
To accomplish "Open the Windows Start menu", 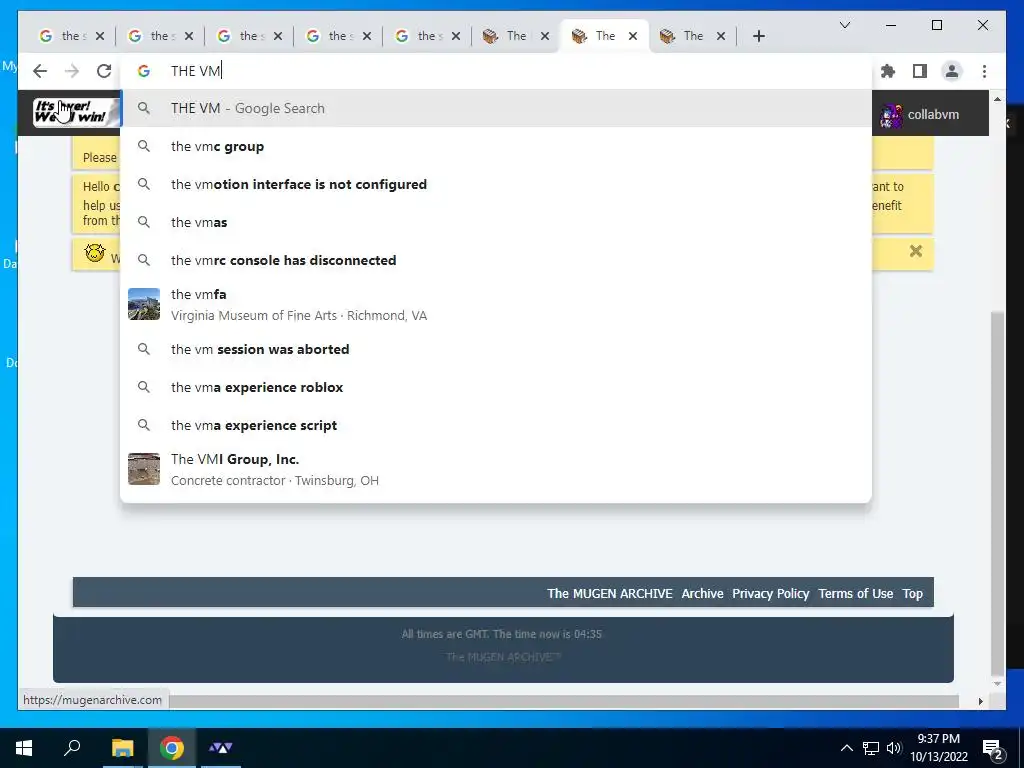I will (x=24, y=748).
